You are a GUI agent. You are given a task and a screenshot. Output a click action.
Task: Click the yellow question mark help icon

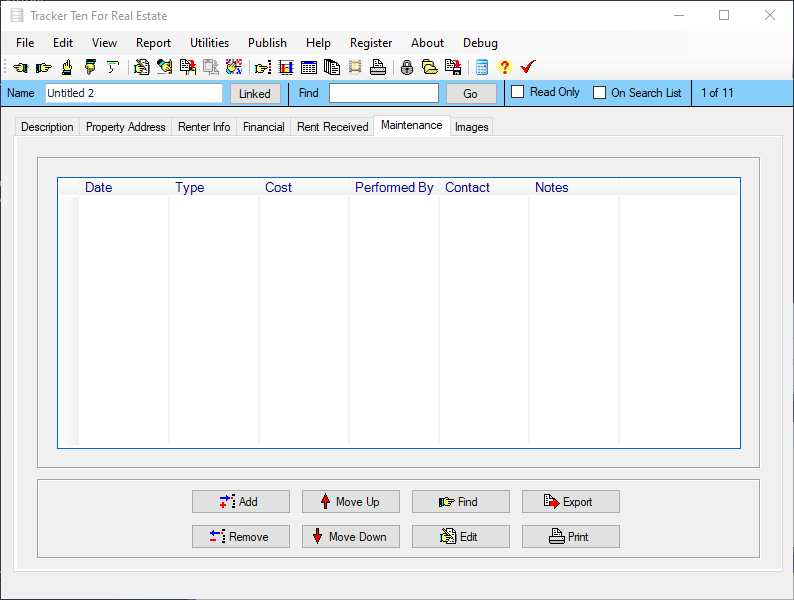coord(504,67)
